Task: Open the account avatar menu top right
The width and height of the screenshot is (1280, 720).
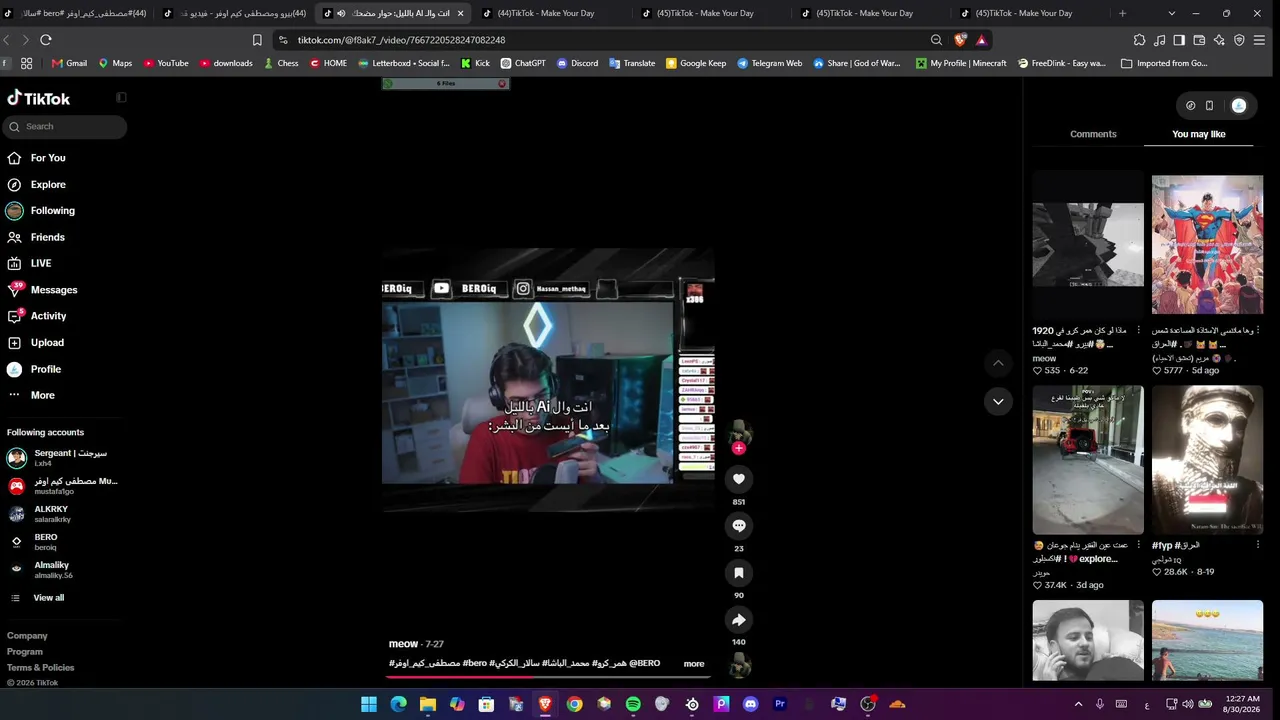Action: [1239, 105]
